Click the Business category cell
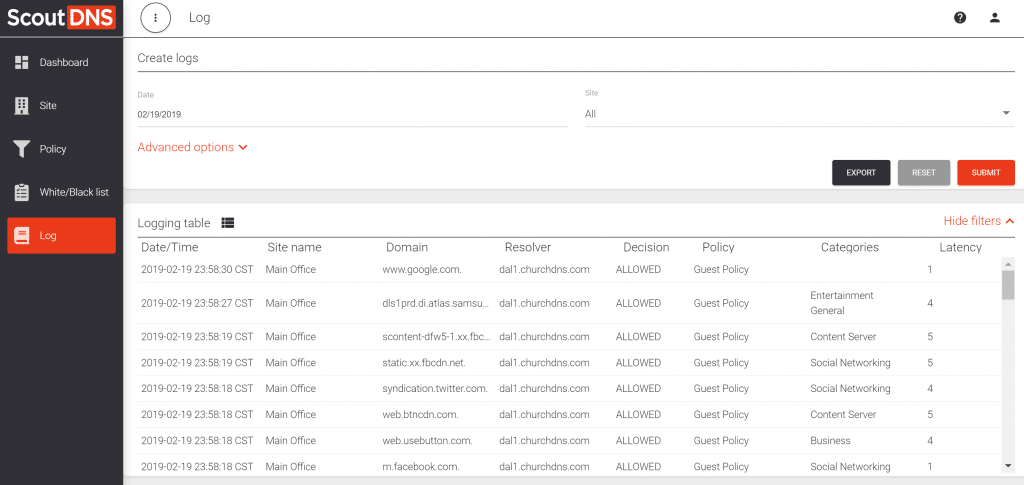This screenshot has height=485, width=1024. 830,441
